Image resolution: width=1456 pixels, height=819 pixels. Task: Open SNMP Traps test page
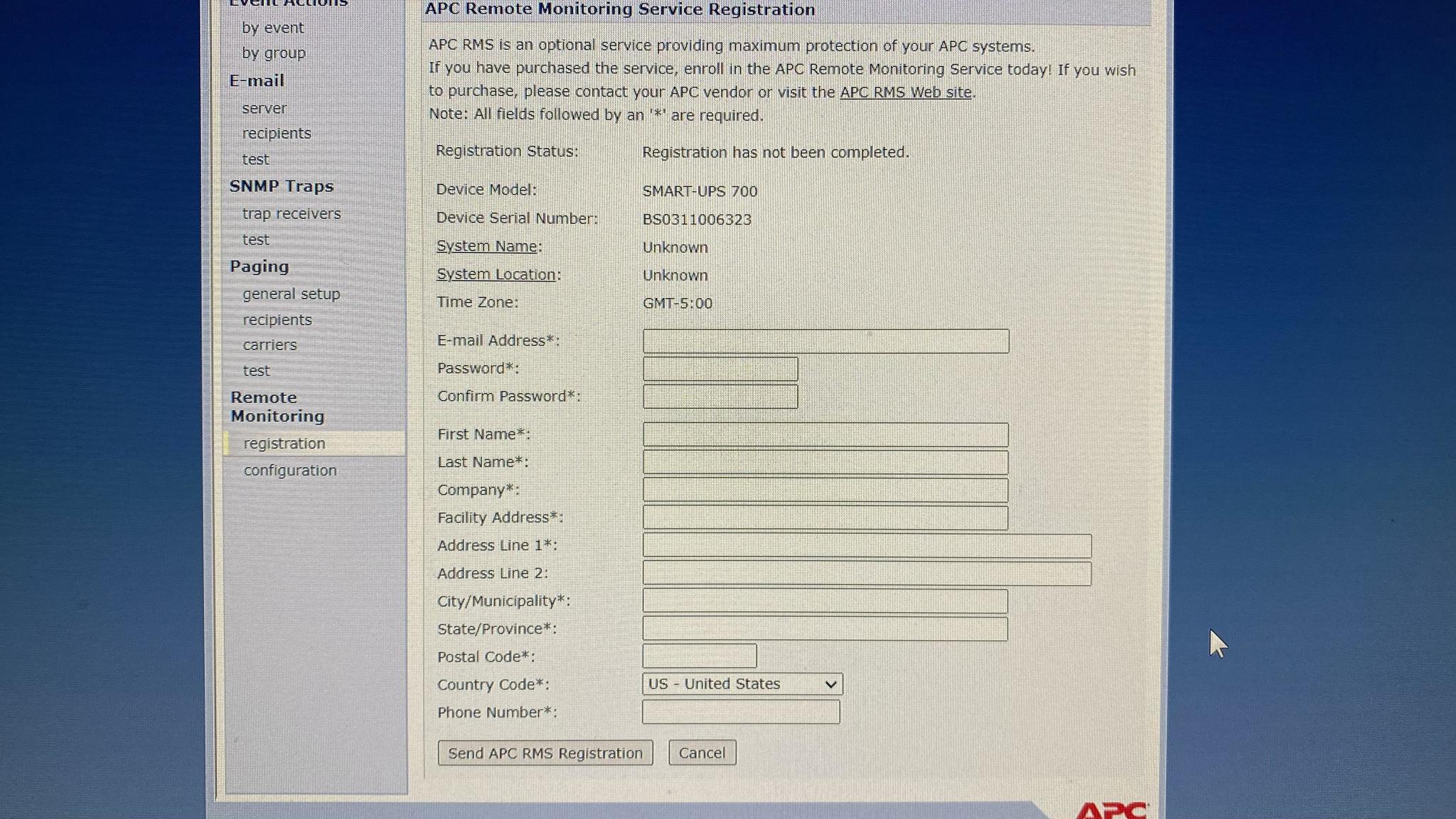(x=255, y=240)
